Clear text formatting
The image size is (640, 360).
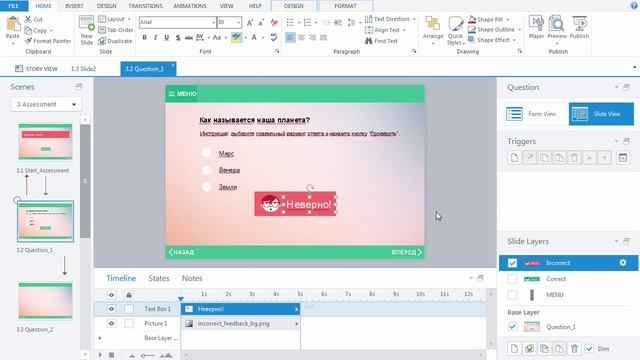tap(274, 22)
